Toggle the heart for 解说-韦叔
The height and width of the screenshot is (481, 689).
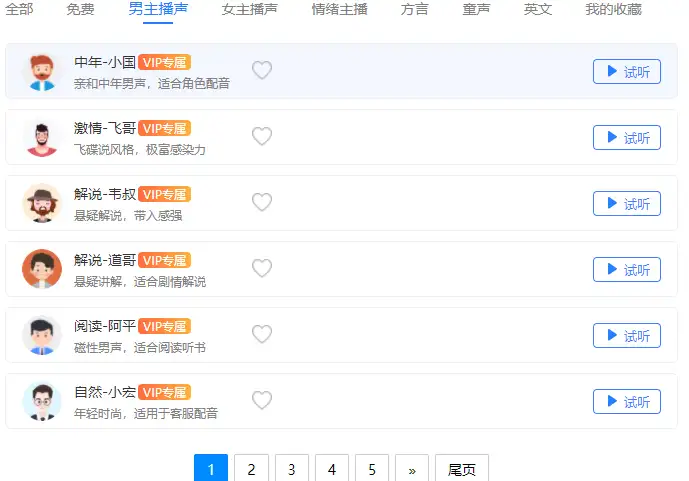coord(262,202)
